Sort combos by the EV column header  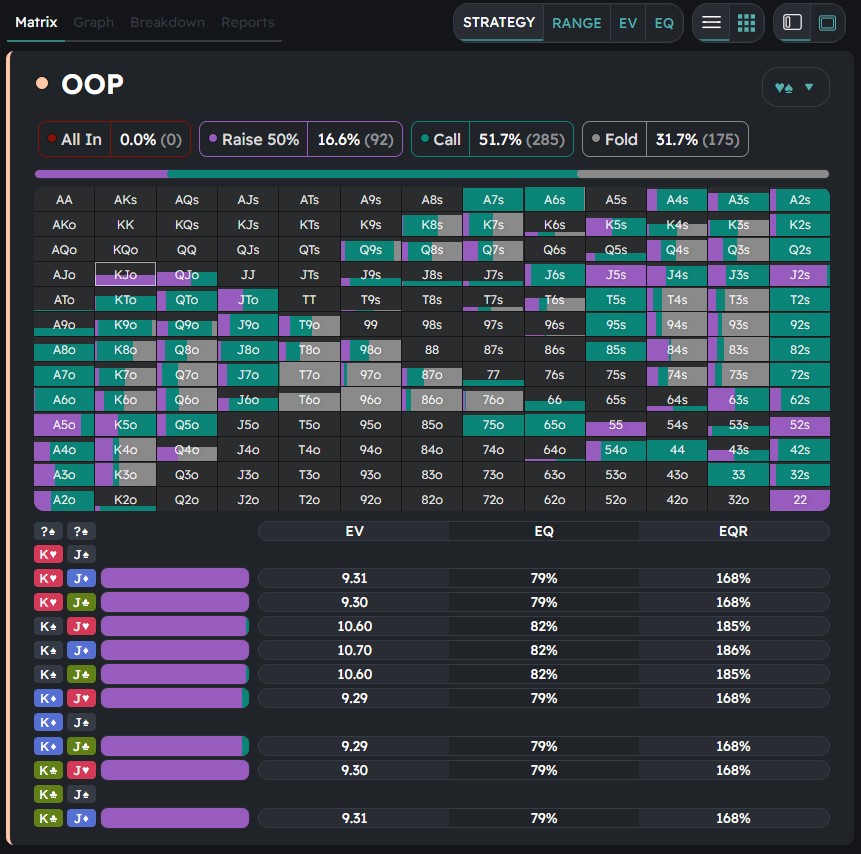point(353,531)
